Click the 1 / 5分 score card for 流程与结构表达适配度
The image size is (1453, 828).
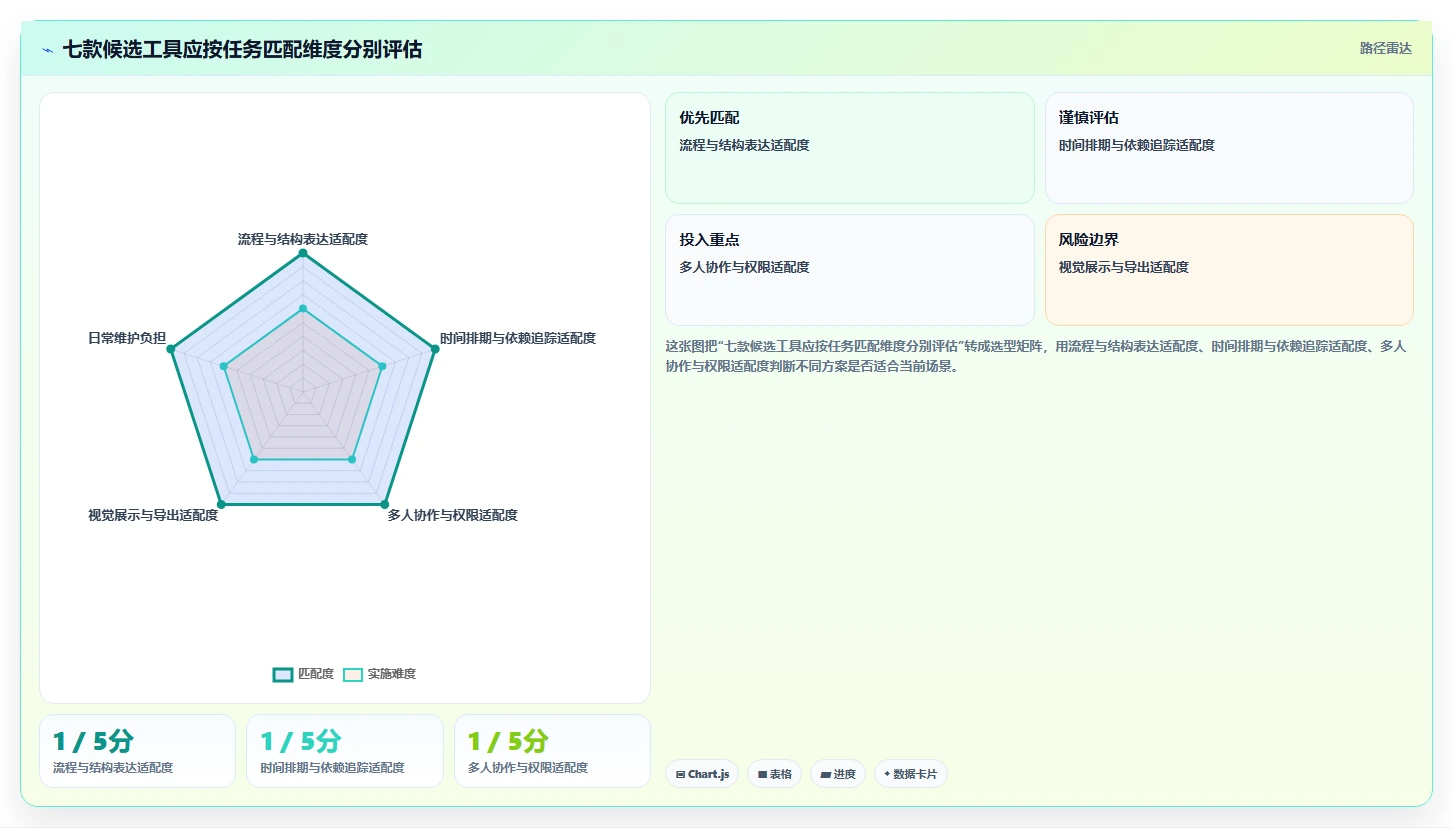tap(137, 751)
